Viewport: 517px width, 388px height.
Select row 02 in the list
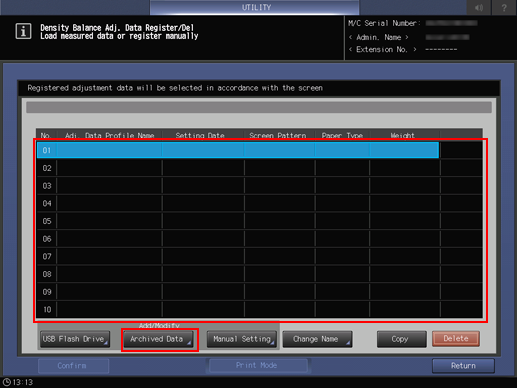238,168
